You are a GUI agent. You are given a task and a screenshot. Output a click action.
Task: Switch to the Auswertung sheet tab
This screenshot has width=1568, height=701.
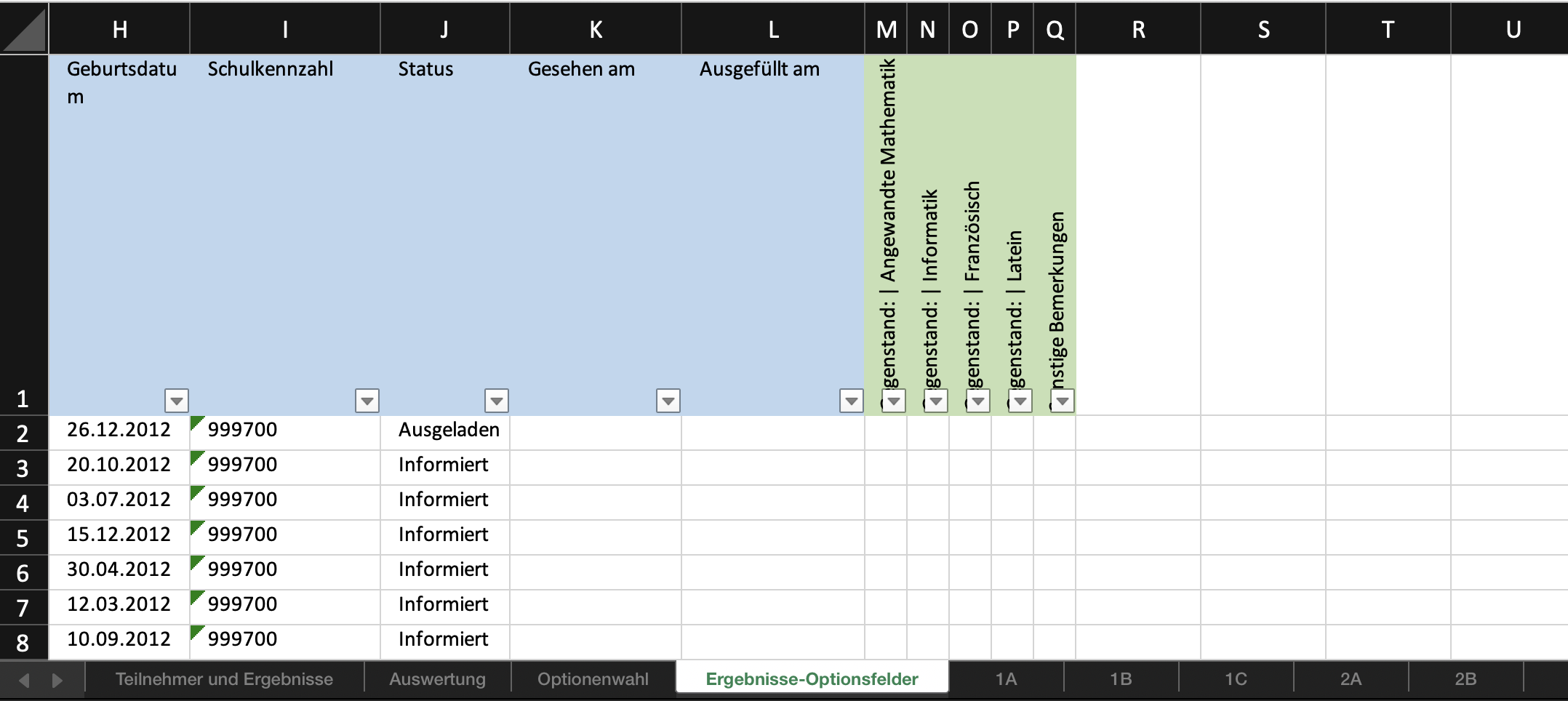click(x=437, y=679)
